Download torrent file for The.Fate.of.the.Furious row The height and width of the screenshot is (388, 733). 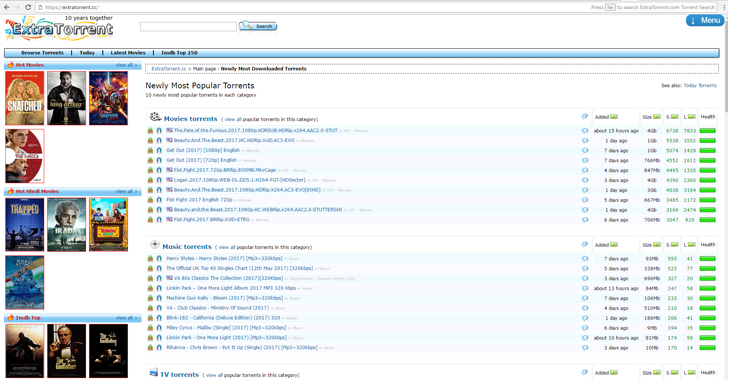tap(151, 131)
